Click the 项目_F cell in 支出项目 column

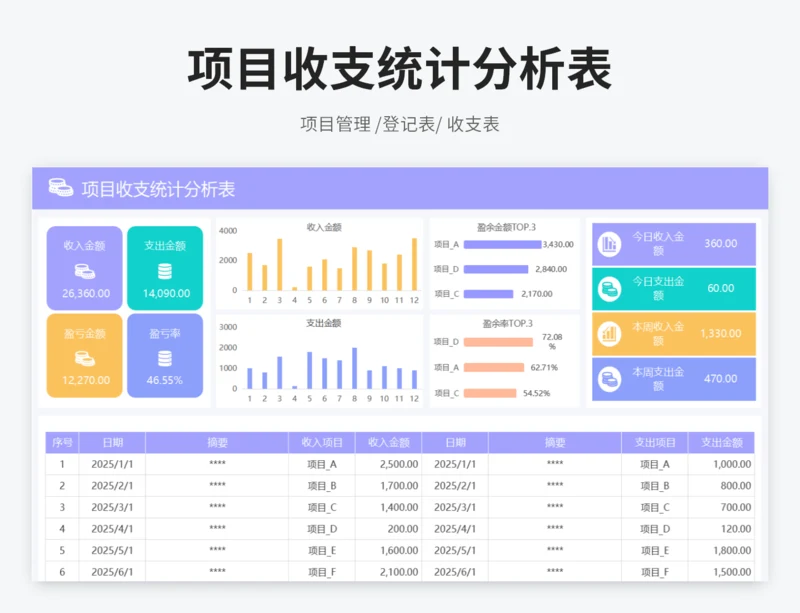coord(655,572)
